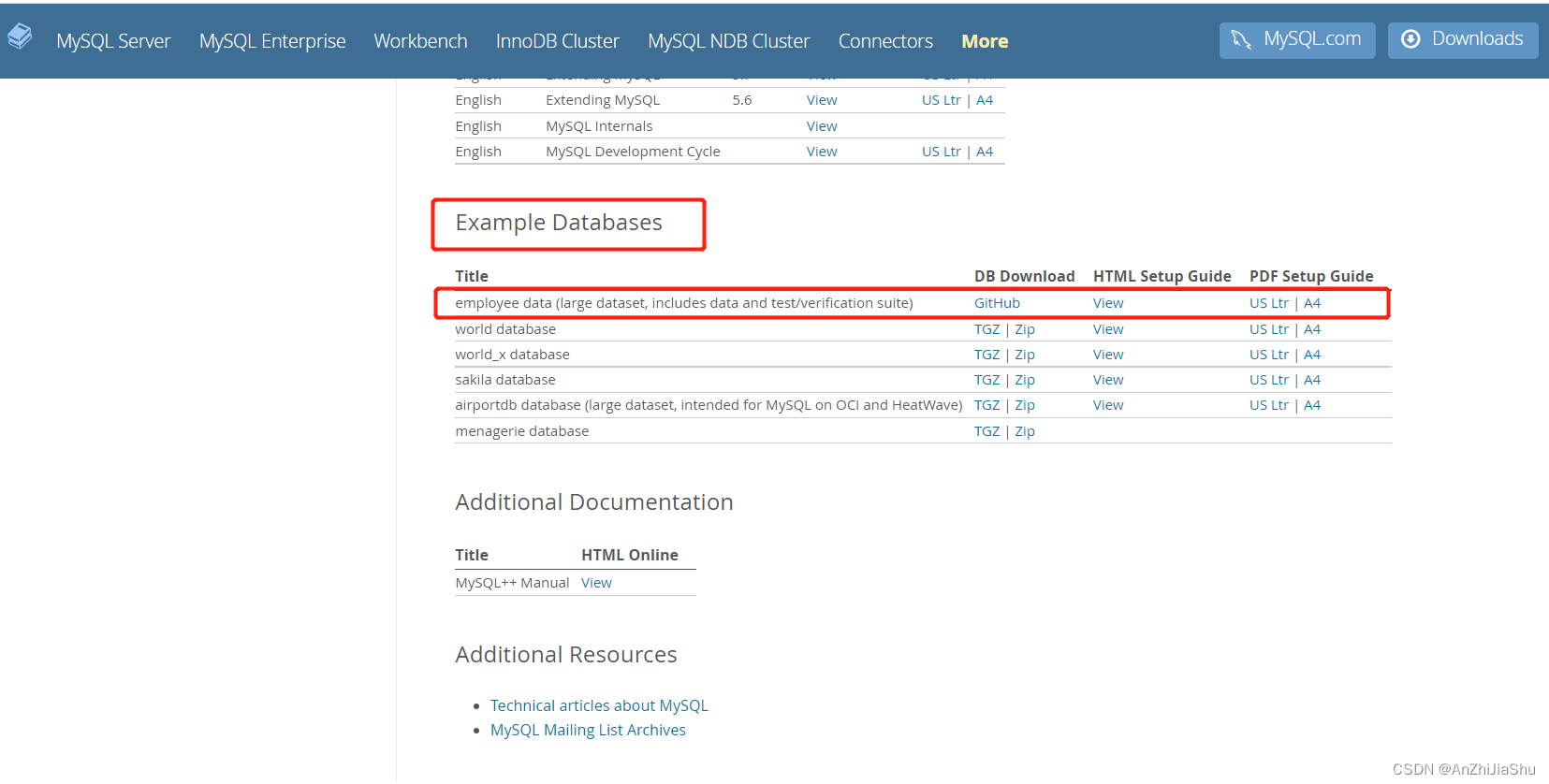The height and width of the screenshot is (784, 1549).
Task: Download US Ltr PDF for employee data
Action: point(1269,303)
